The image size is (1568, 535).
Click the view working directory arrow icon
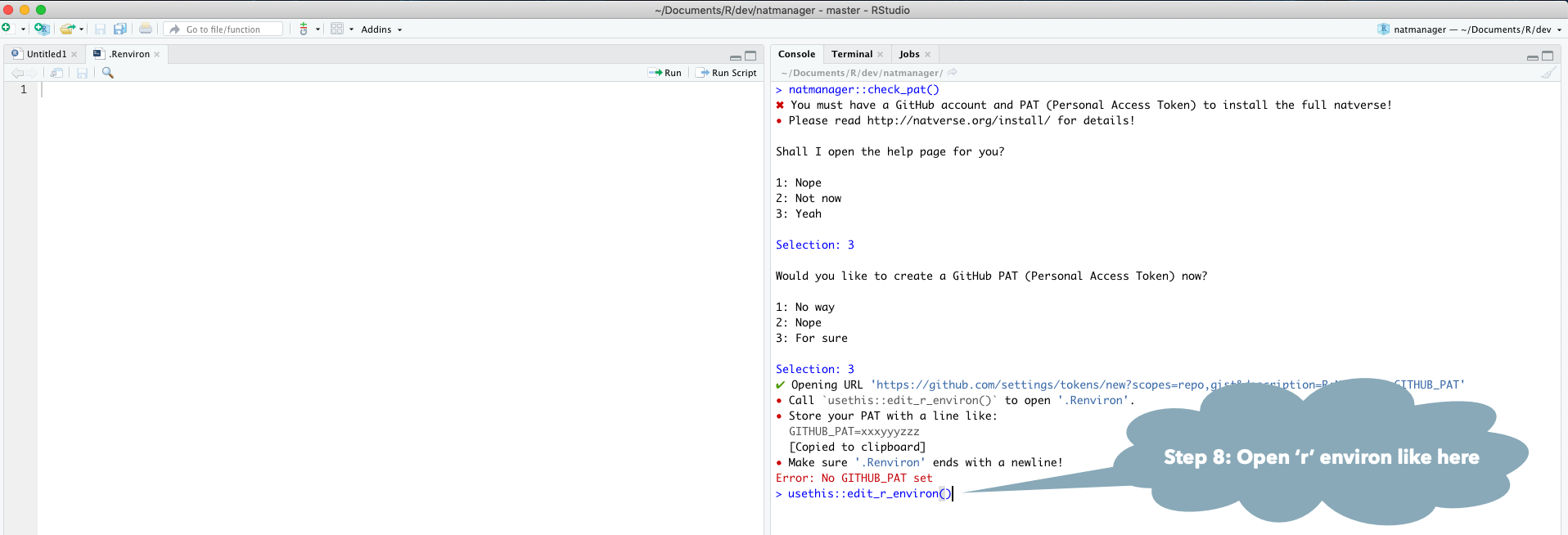(953, 73)
